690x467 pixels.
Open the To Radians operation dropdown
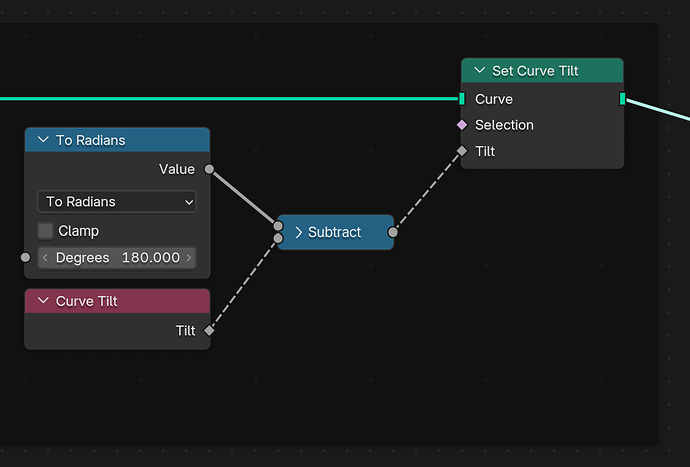click(x=117, y=202)
